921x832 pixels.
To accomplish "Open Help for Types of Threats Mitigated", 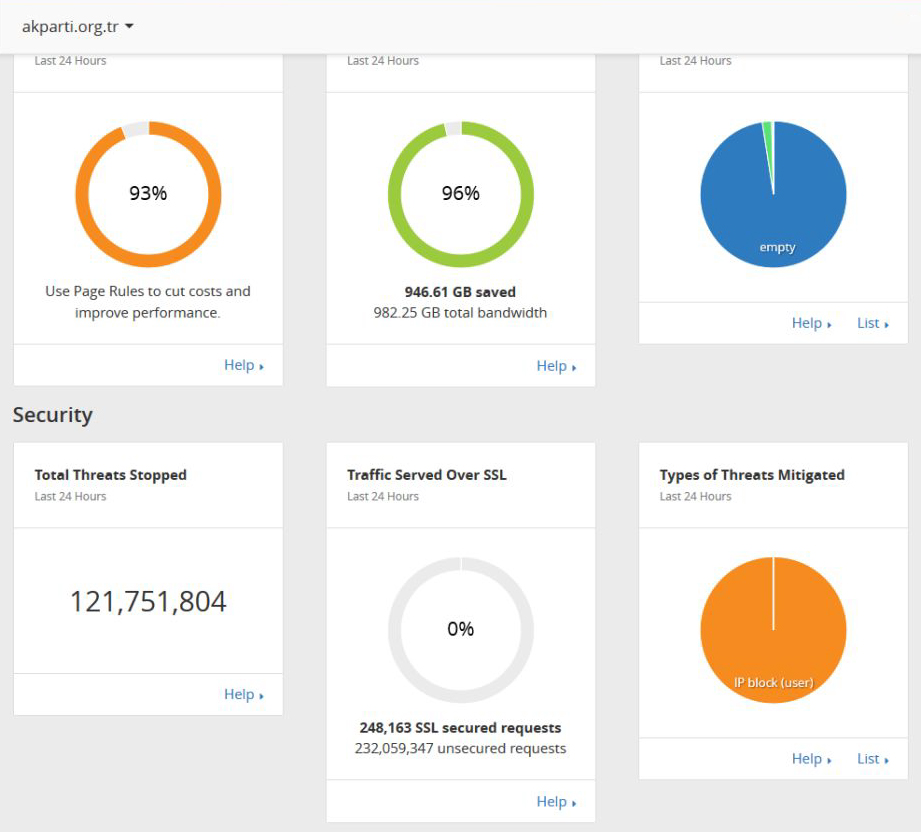I will [811, 759].
